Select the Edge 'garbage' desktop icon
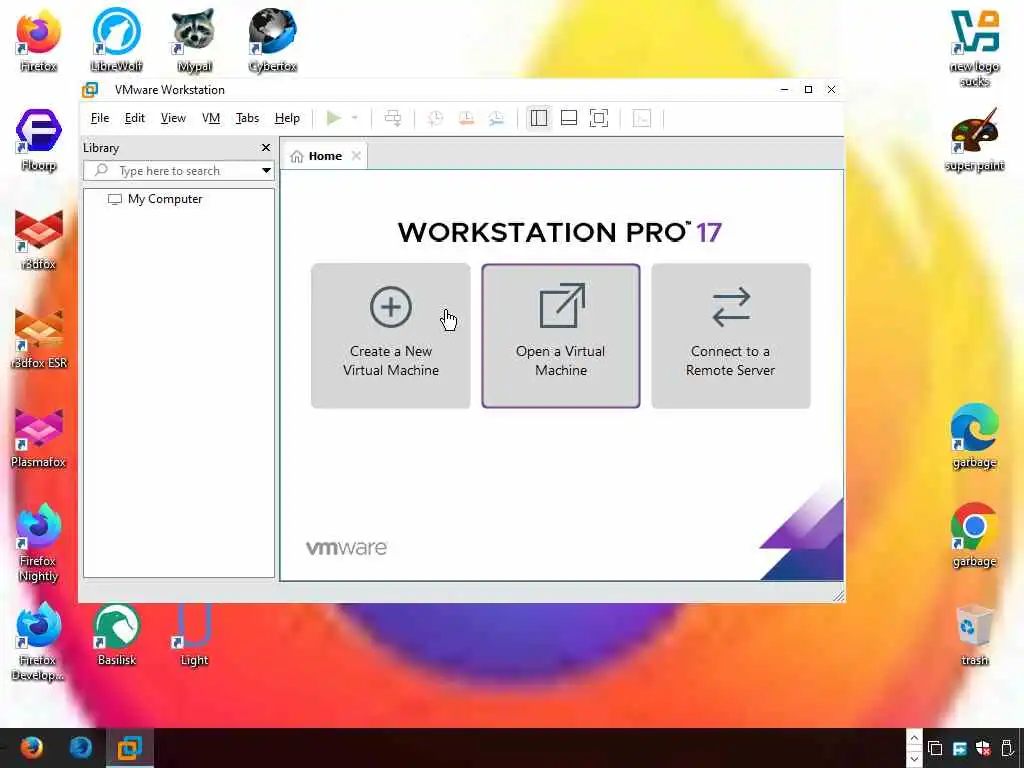 974,436
